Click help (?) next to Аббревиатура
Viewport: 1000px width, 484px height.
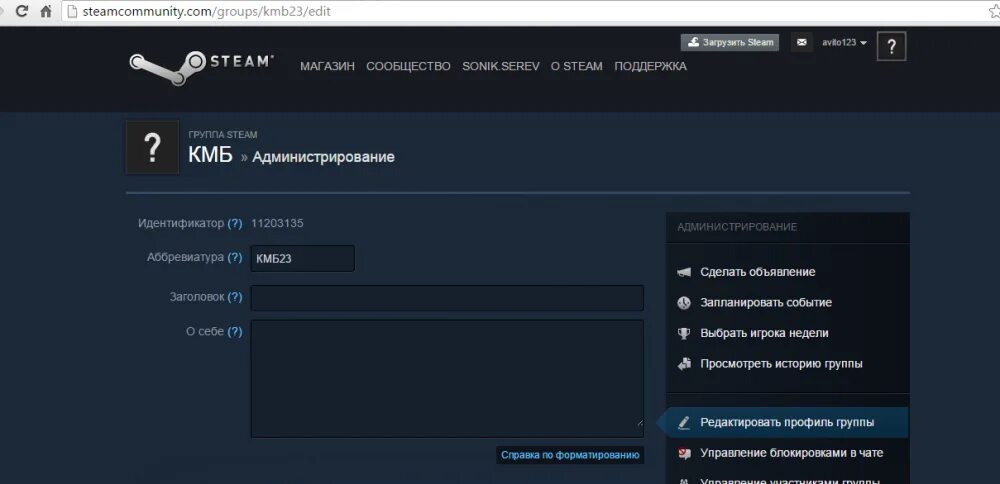tap(235, 258)
